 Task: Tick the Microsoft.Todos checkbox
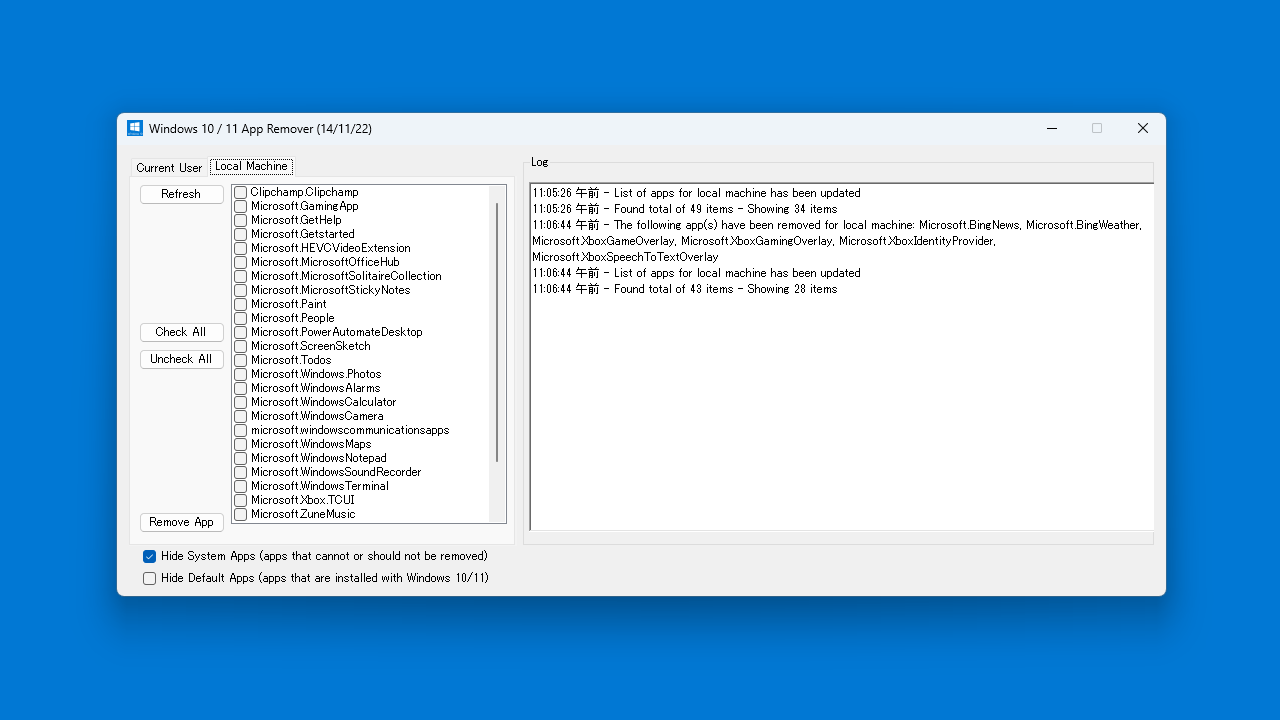point(241,360)
